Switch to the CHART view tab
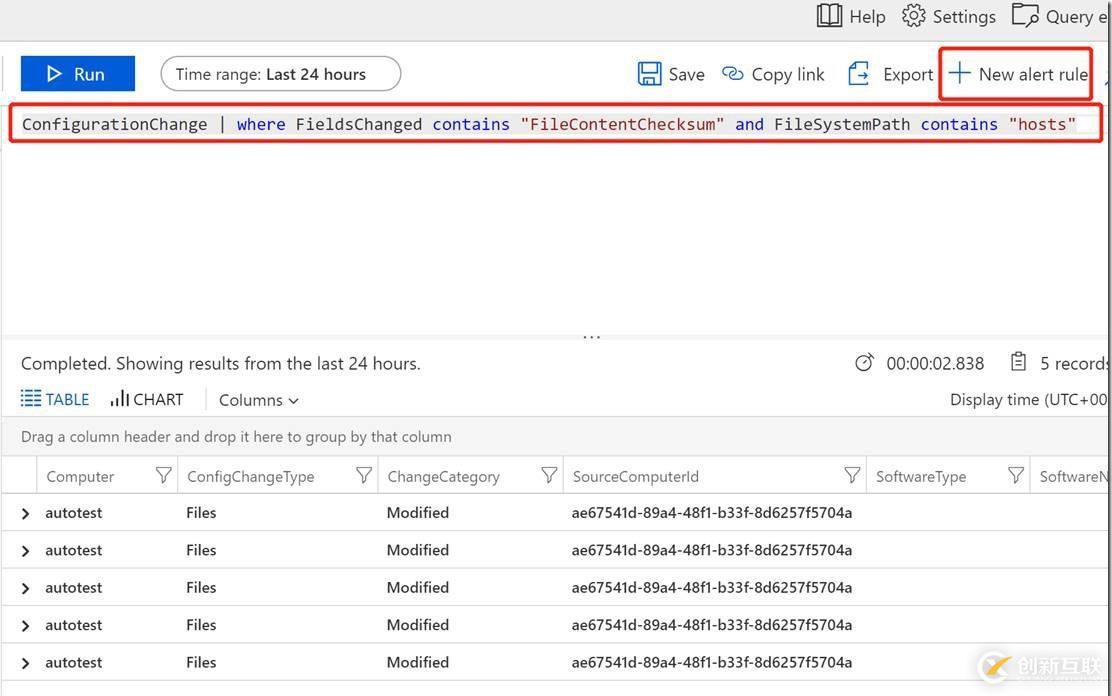Image resolution: width=1112 pixels, height=696 pixels. (145, 399)
